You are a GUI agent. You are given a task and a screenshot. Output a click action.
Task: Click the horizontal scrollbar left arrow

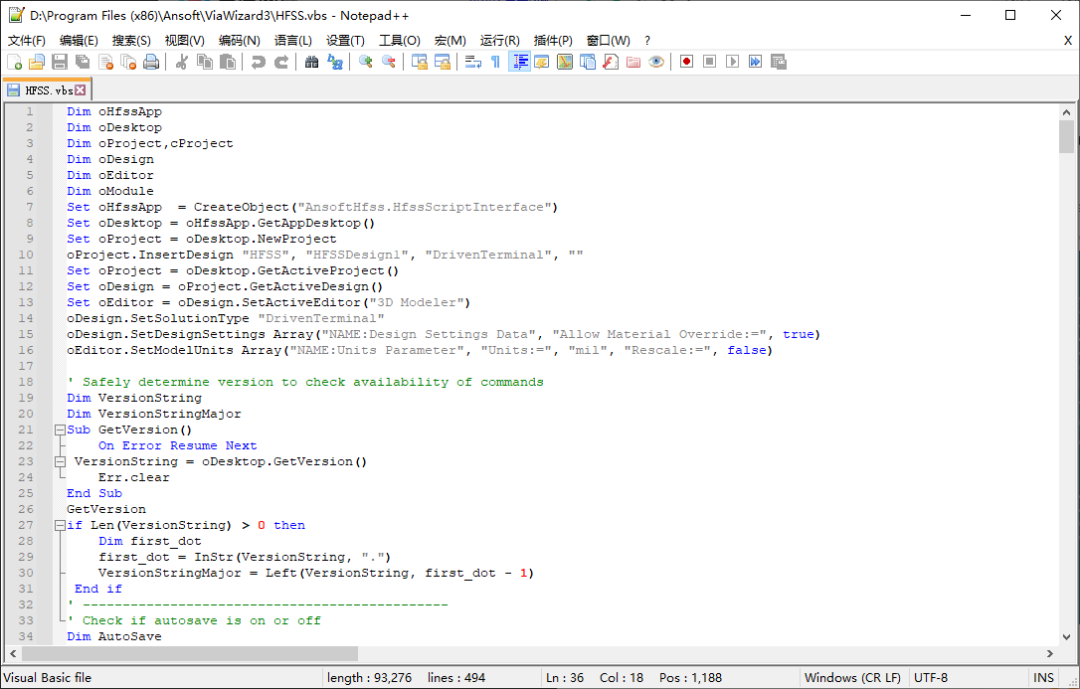(x=13, y=653)
